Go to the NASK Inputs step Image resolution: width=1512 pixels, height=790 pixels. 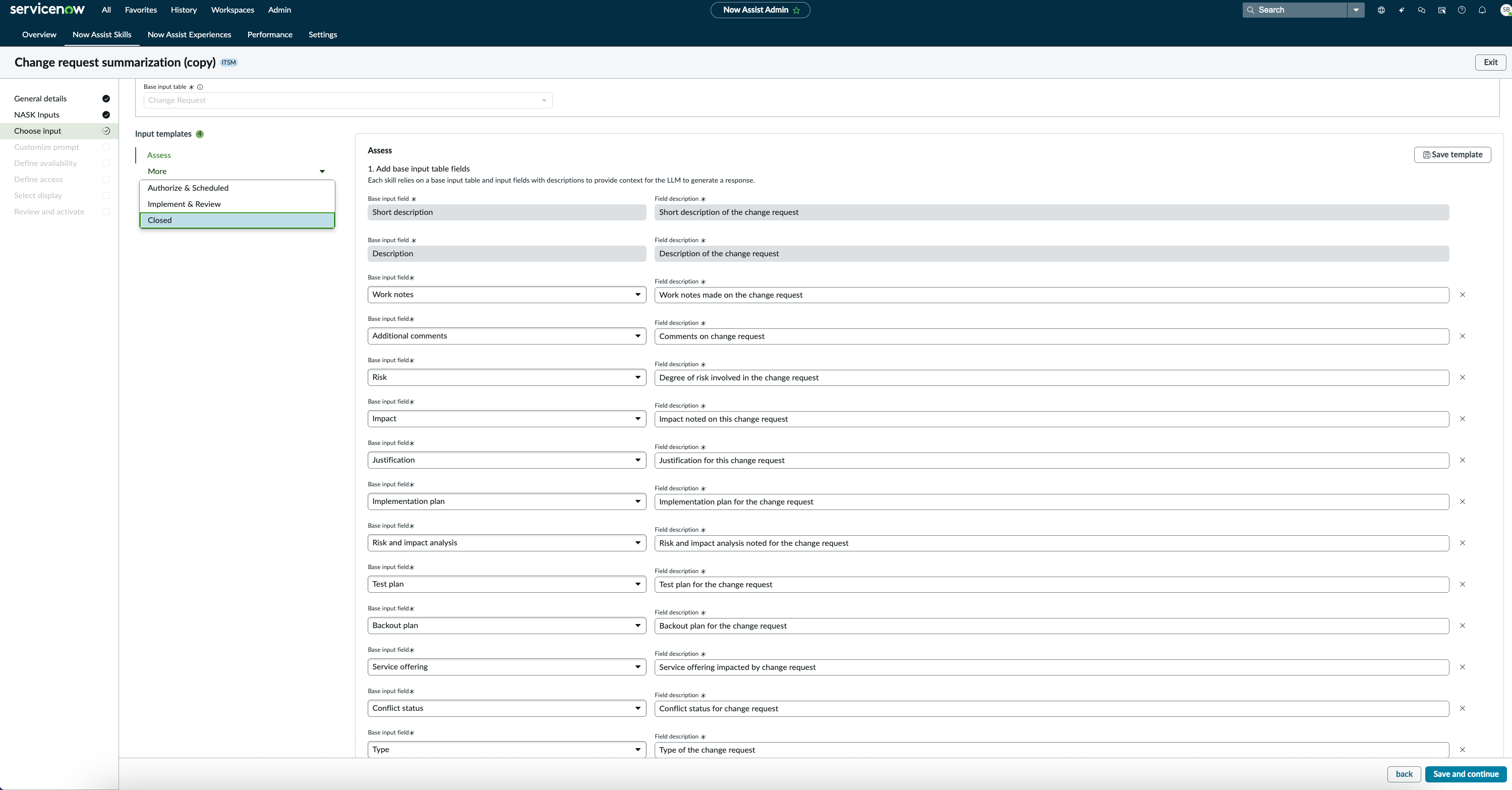pyautogui.click(x=37, y=115)
